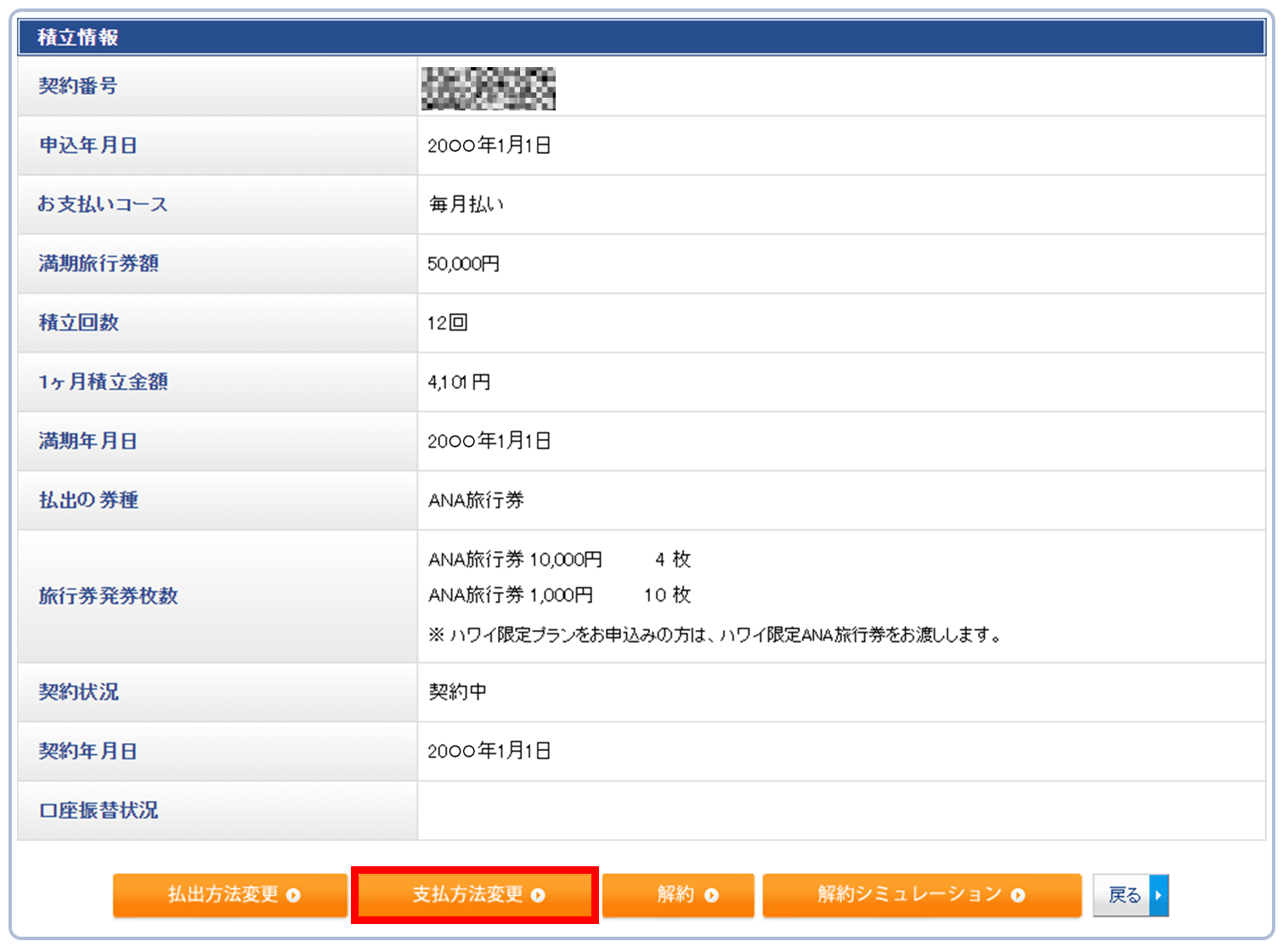
Task: Select the 毎月払い payment course value
Action: [466, 205]
